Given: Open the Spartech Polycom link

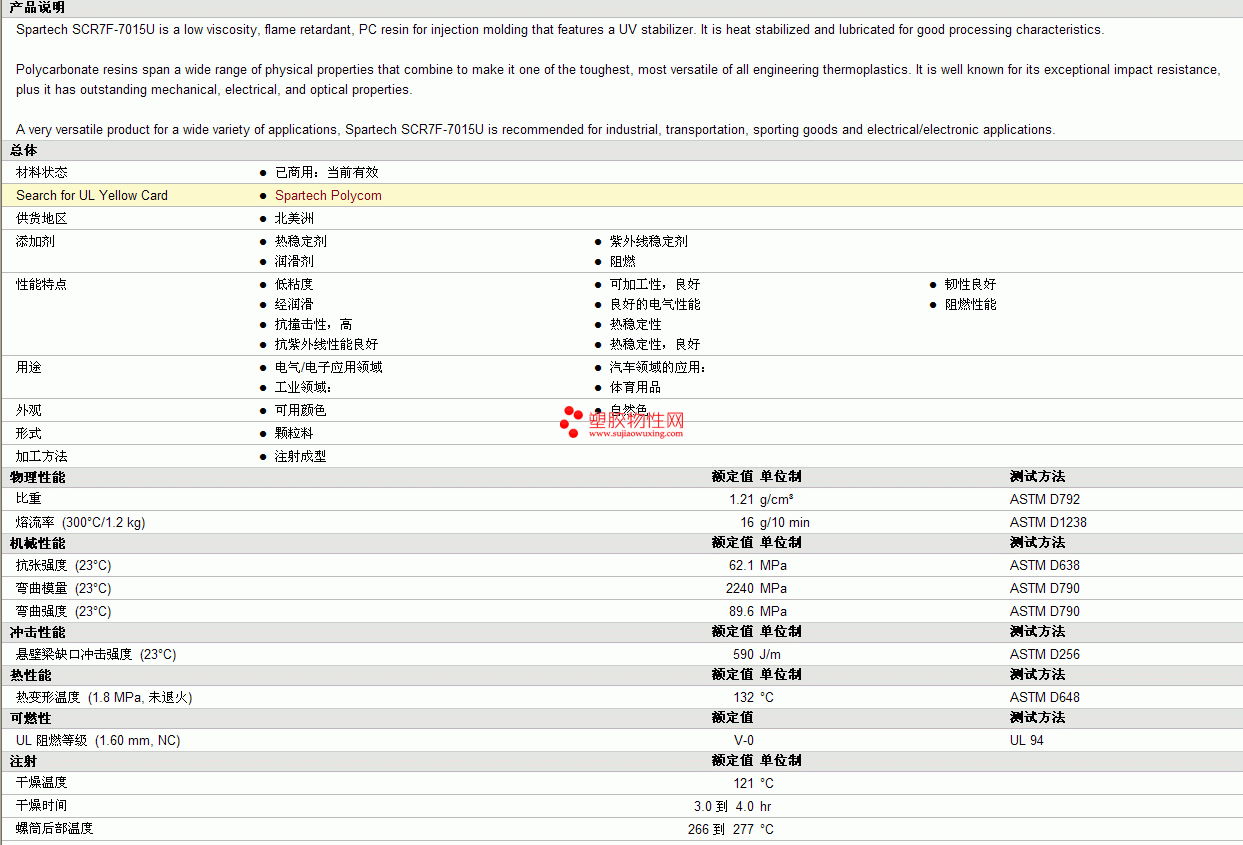Looking at the screenshot, I should coord(328,196).
